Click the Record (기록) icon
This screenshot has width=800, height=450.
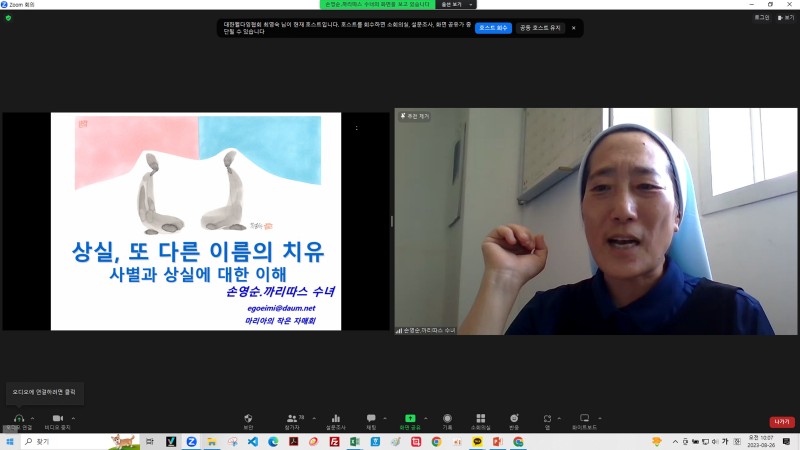(x=447, y=418)
